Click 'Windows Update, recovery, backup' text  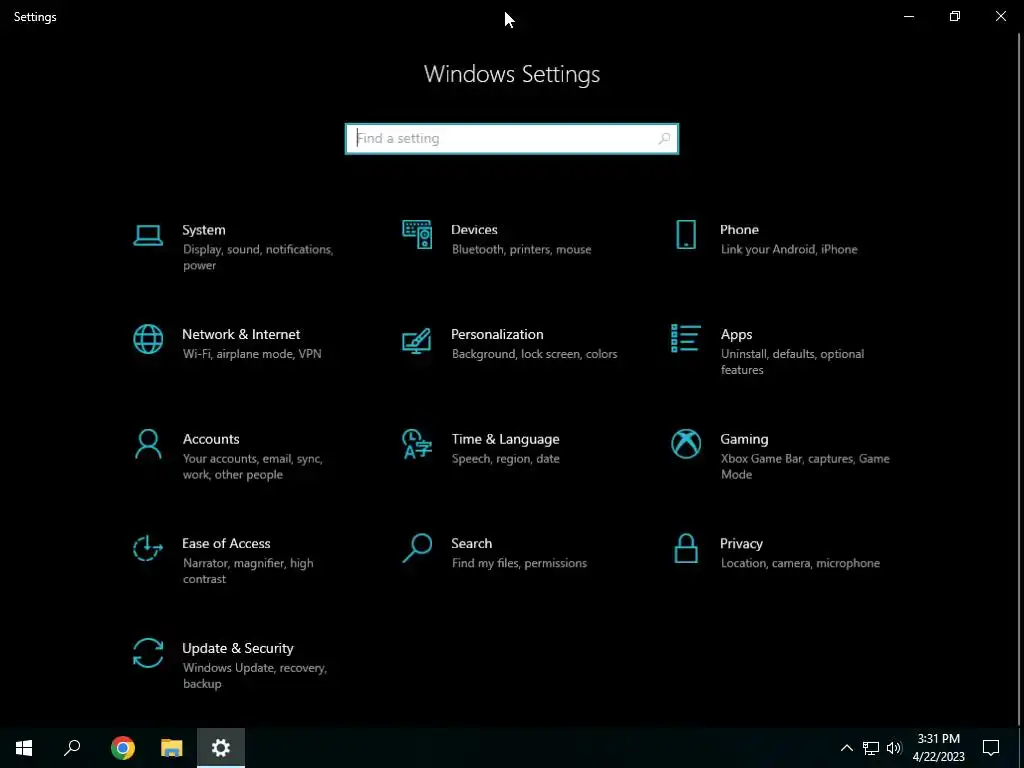[x=255, y=676]
